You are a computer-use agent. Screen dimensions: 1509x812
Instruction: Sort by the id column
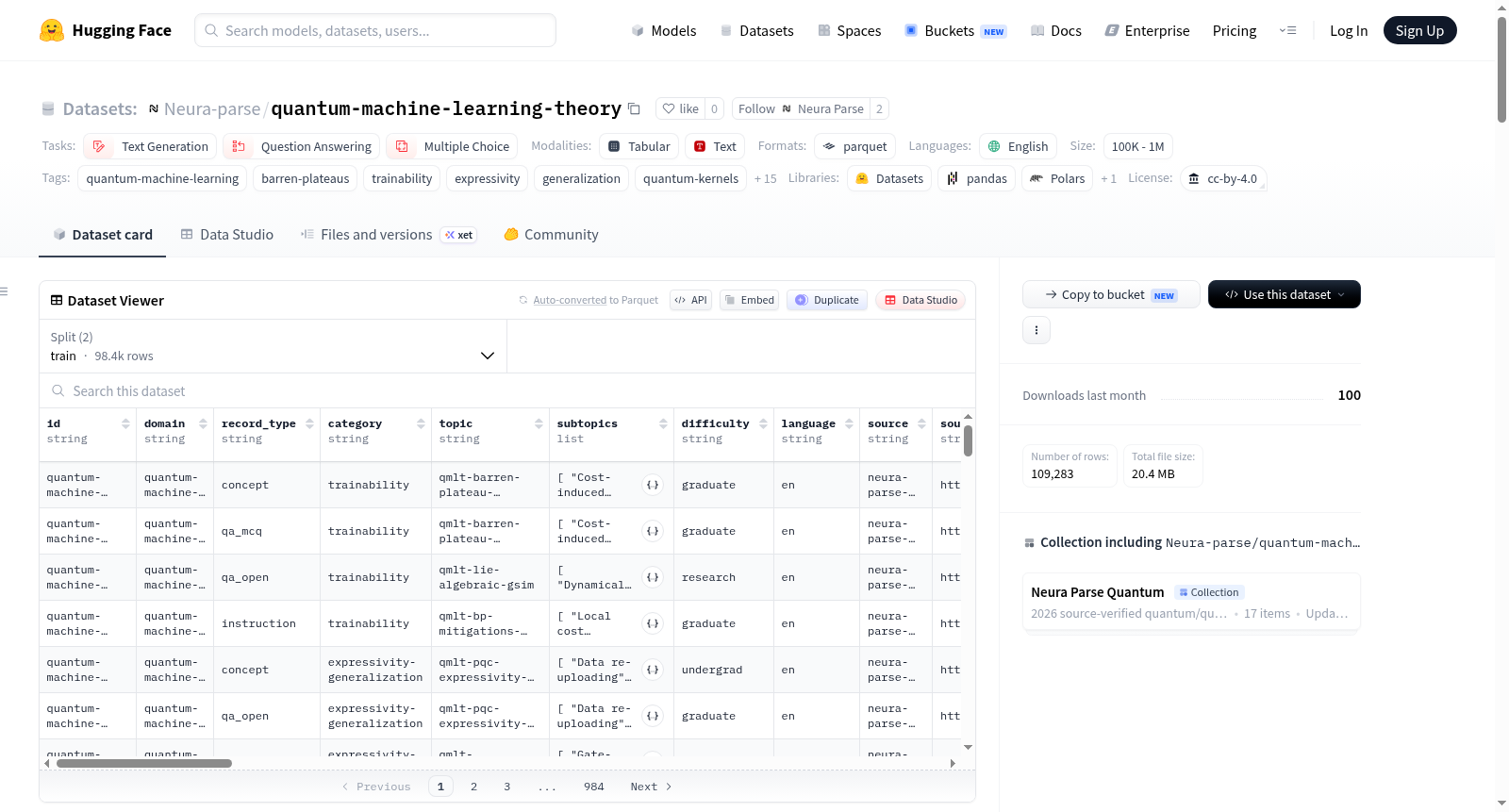click(x=125, y=424)
